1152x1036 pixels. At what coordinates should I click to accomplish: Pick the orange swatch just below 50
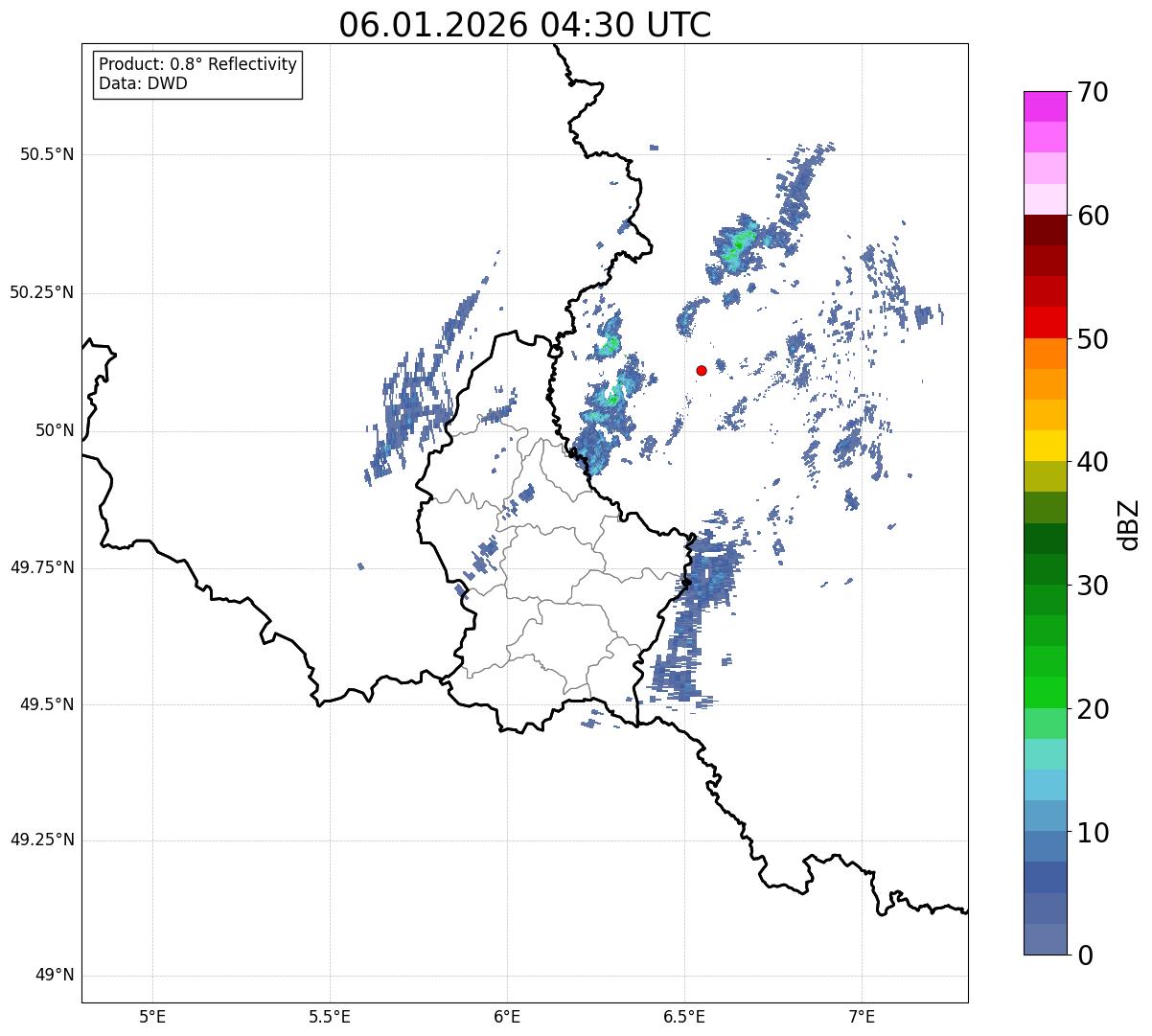[x=1046, y=354]
